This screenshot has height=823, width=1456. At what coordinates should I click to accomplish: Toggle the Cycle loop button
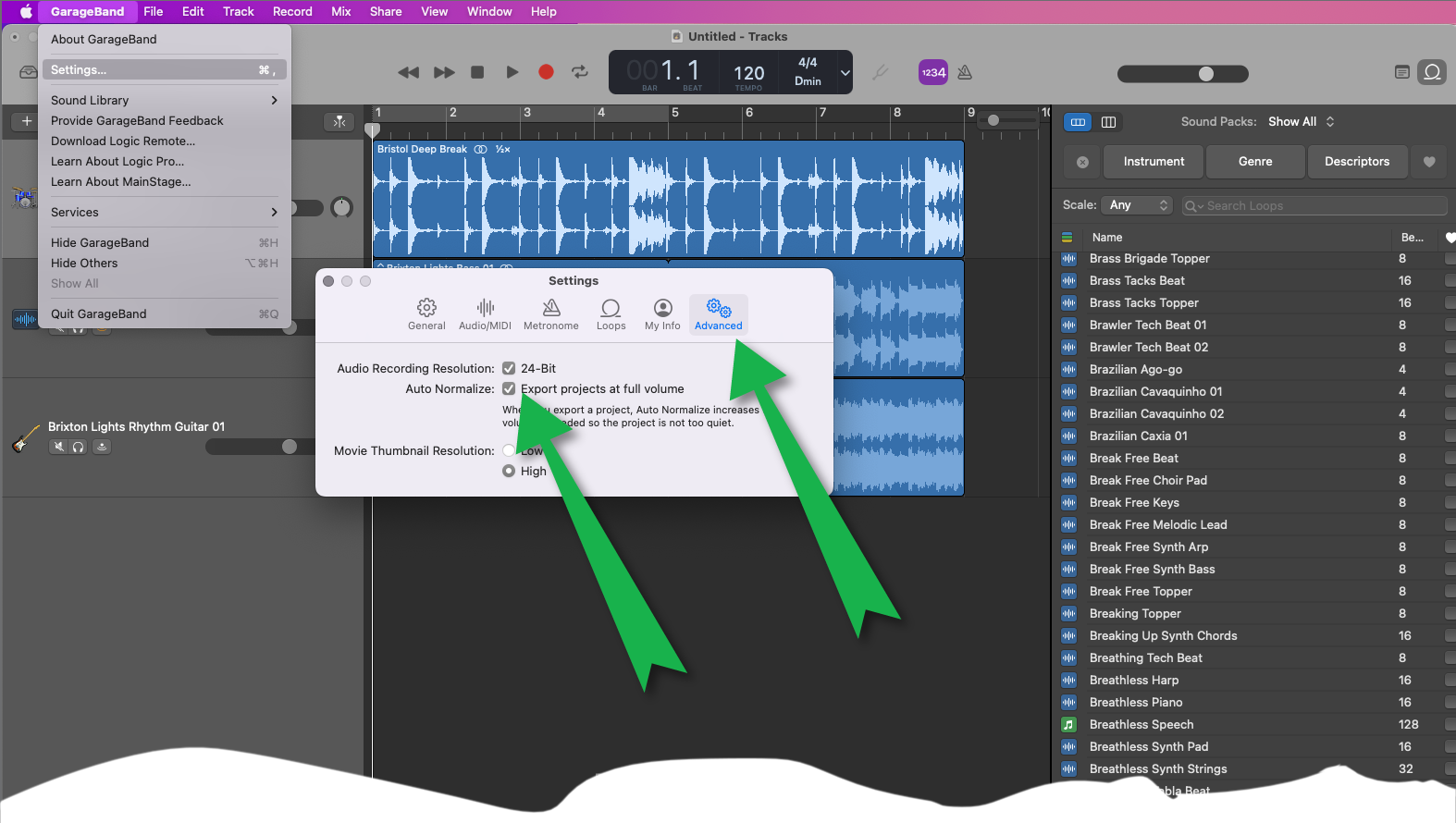pyautogui.click(x=580, y=72)
